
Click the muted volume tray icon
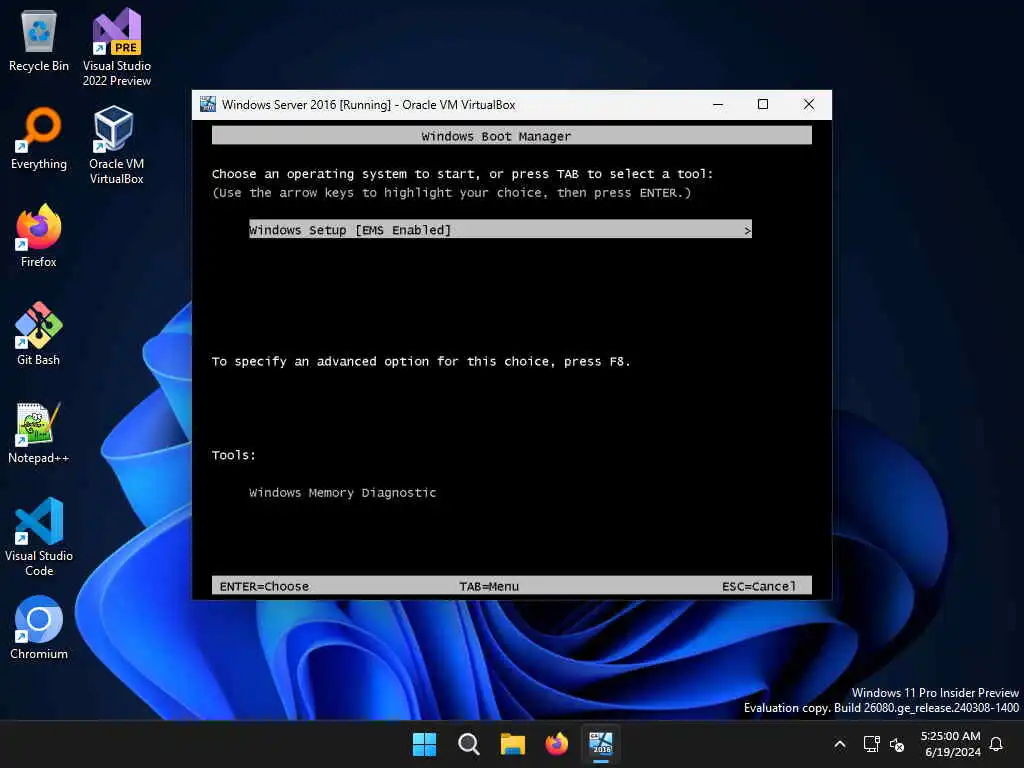click(897, 744)
